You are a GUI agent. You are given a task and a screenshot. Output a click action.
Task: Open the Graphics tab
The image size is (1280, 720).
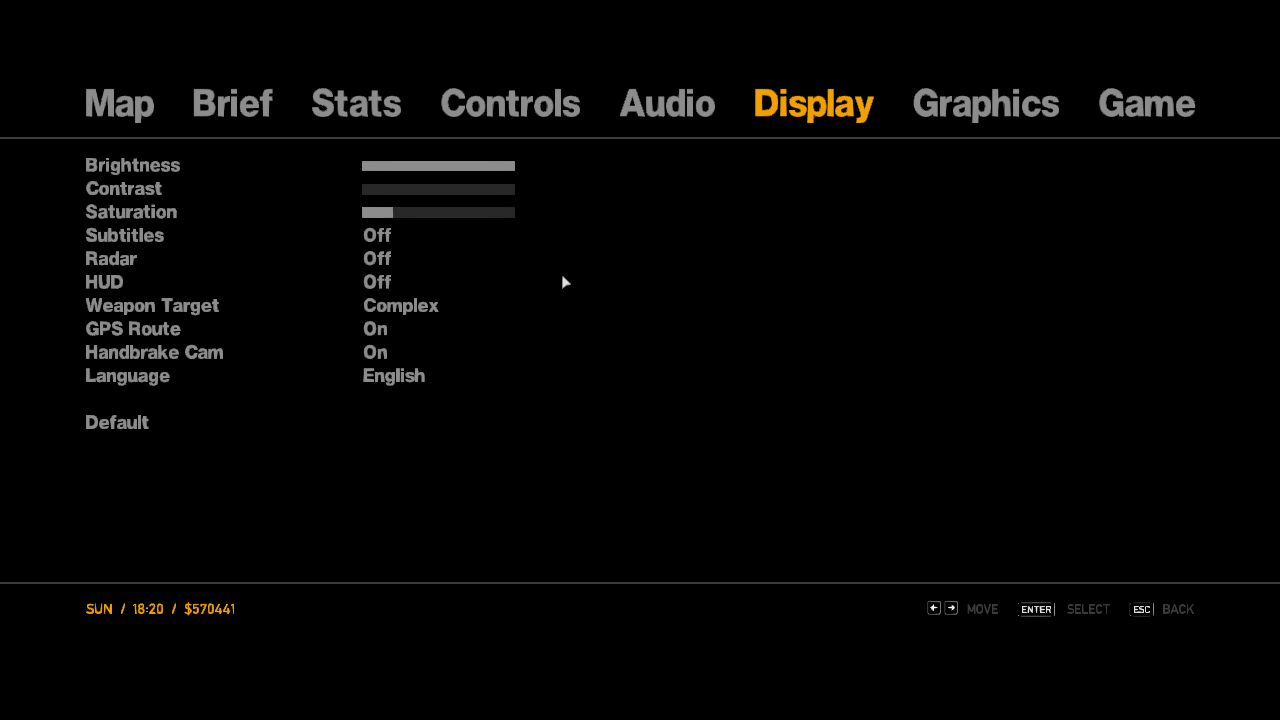[986, 104]
